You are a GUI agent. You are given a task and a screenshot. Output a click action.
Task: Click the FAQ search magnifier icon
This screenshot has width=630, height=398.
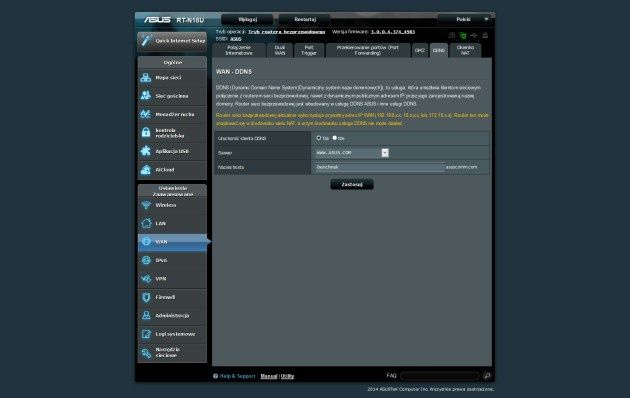pyautogui.click(x=487, y=376)
